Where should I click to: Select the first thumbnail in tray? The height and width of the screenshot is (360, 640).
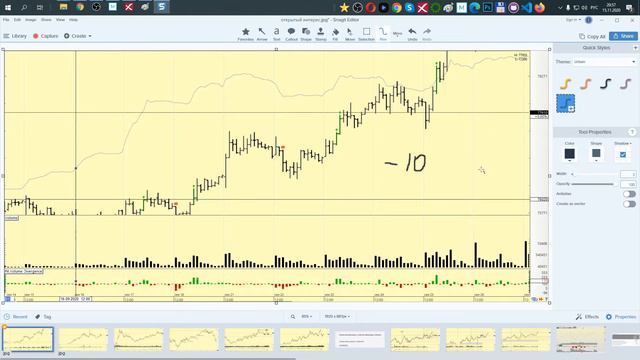28,339
